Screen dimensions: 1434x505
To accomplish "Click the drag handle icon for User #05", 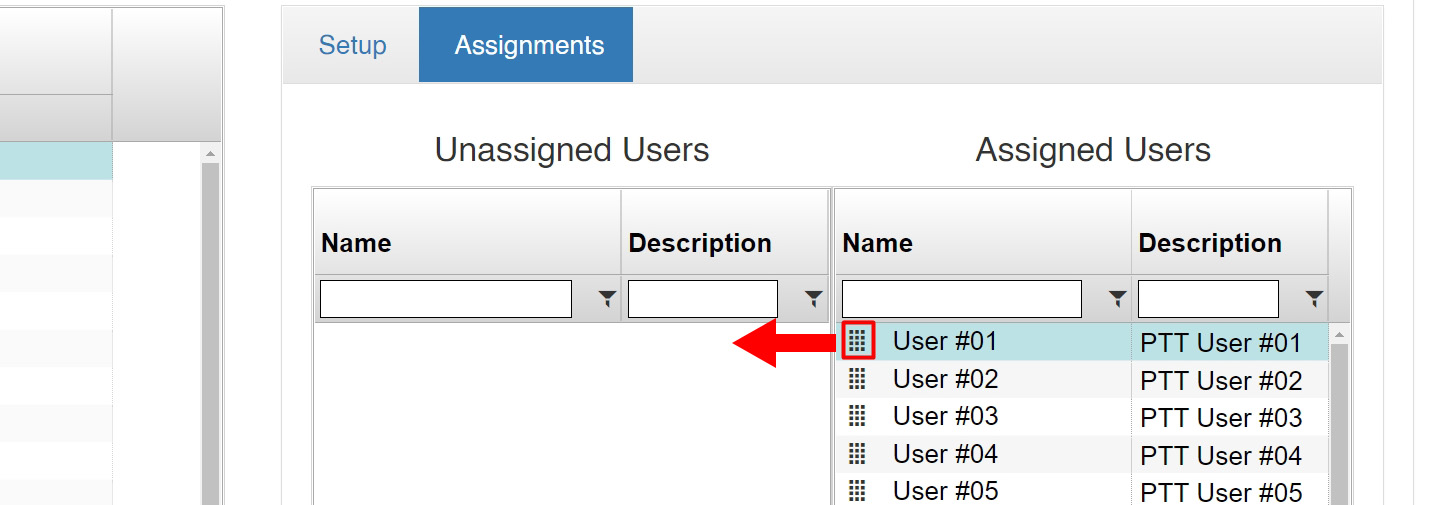I will click(x=857, y=491).
